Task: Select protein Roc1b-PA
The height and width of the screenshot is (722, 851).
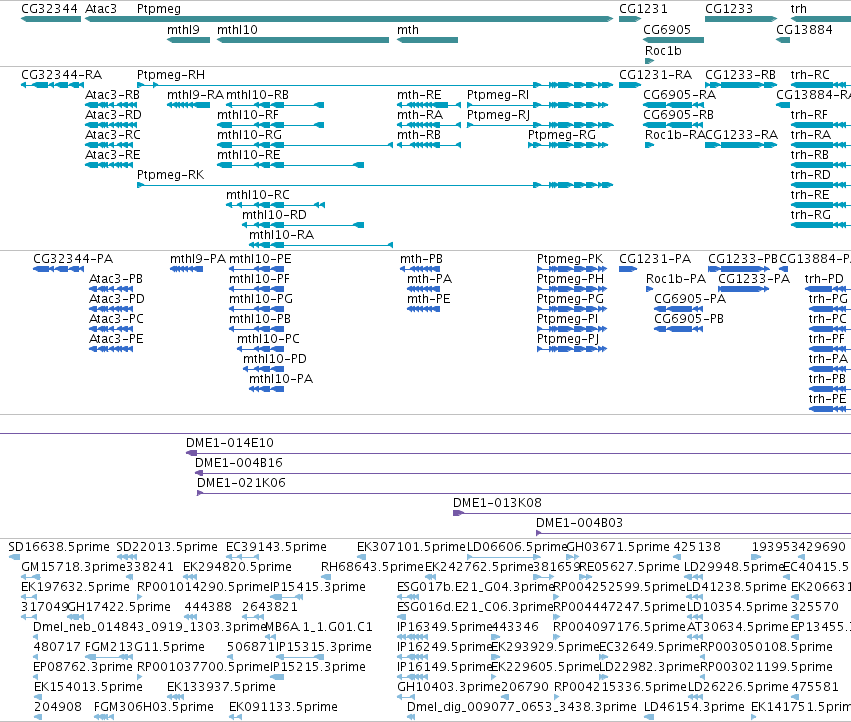Action: point(676,278)
